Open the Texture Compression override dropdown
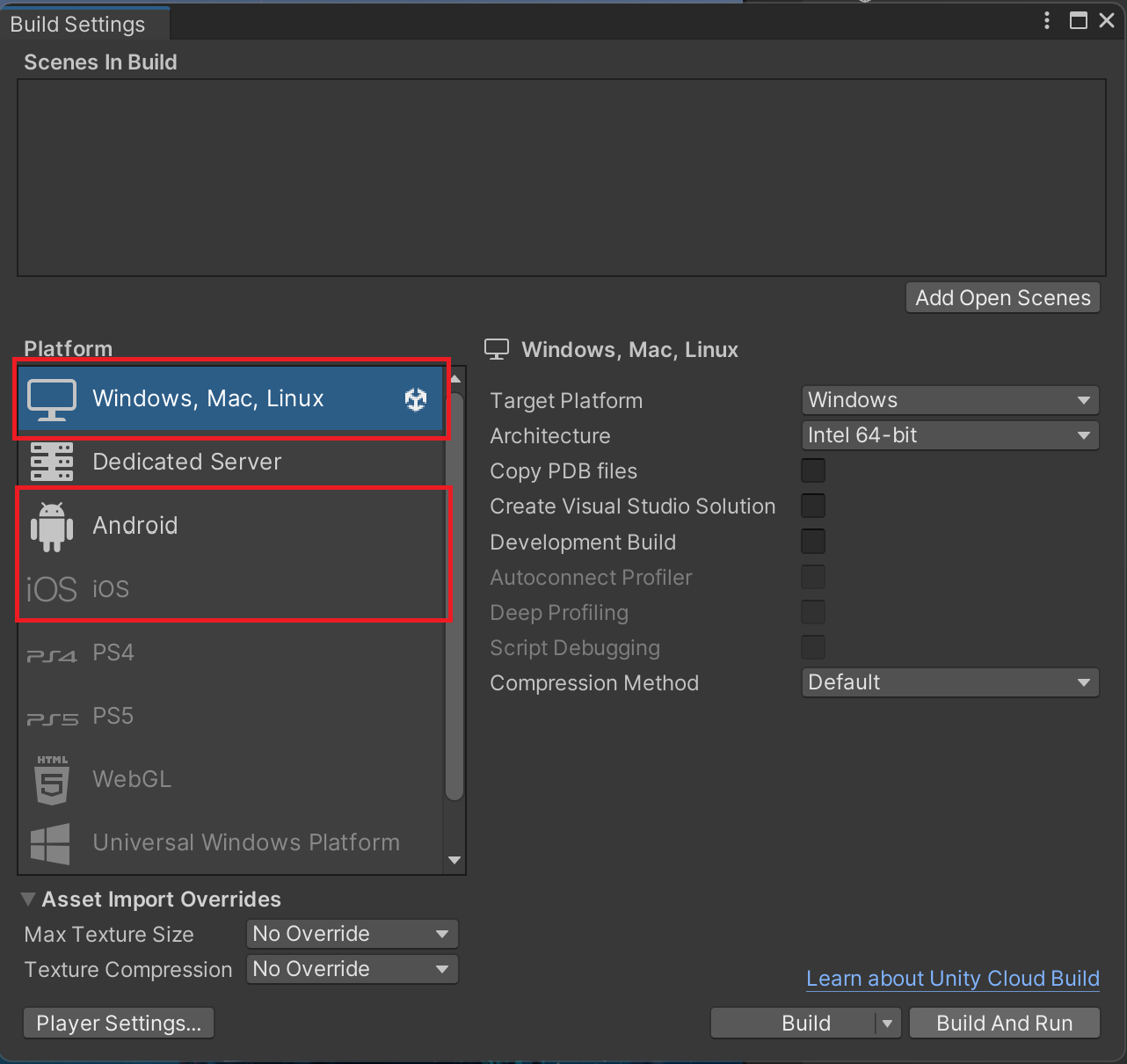The image size is (1127, 1064). pyautogui.click(x=353, y=969)
